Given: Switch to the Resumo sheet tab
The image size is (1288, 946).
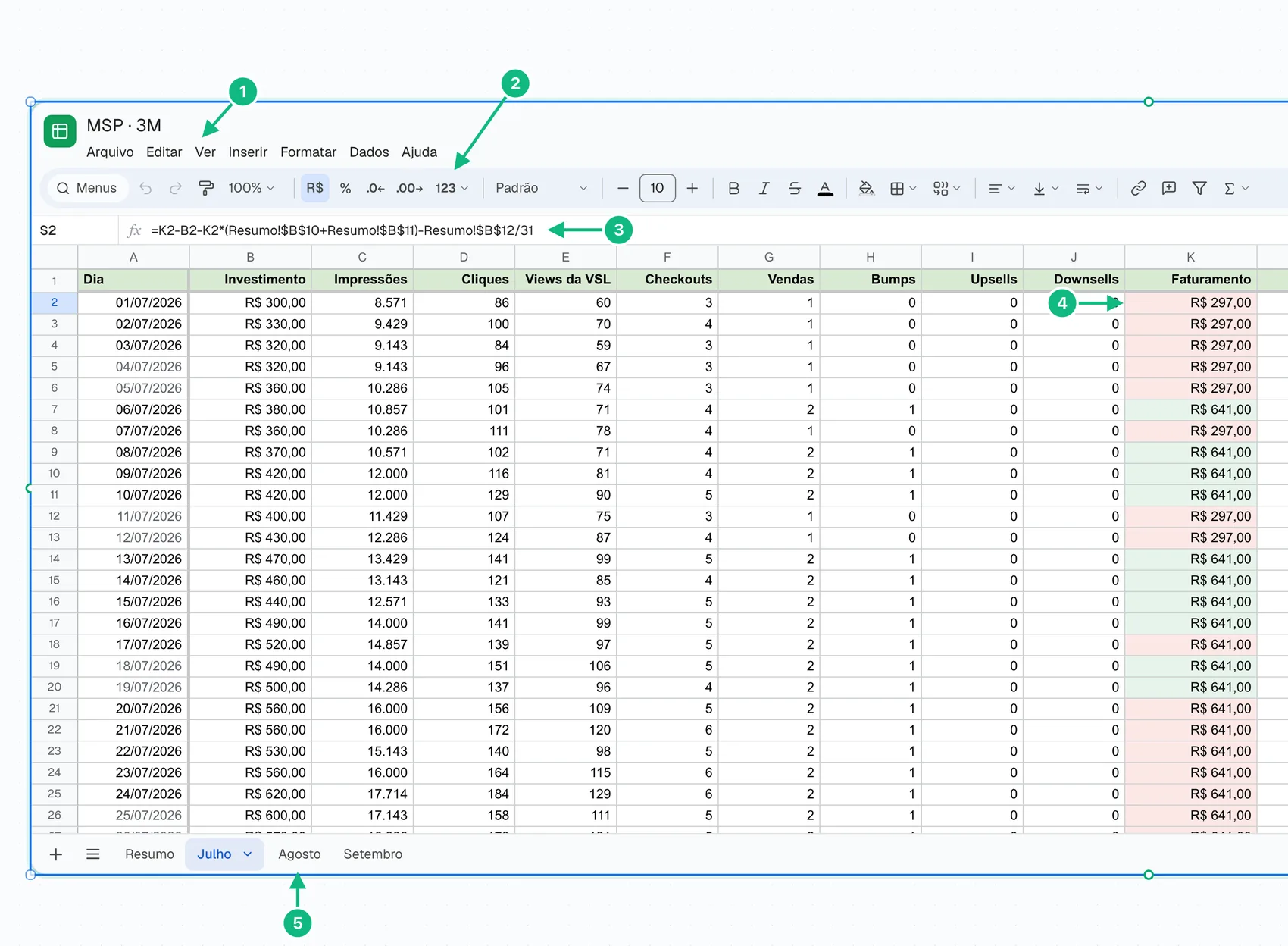Looking at the screenshot, I should [x=149, y=854].
